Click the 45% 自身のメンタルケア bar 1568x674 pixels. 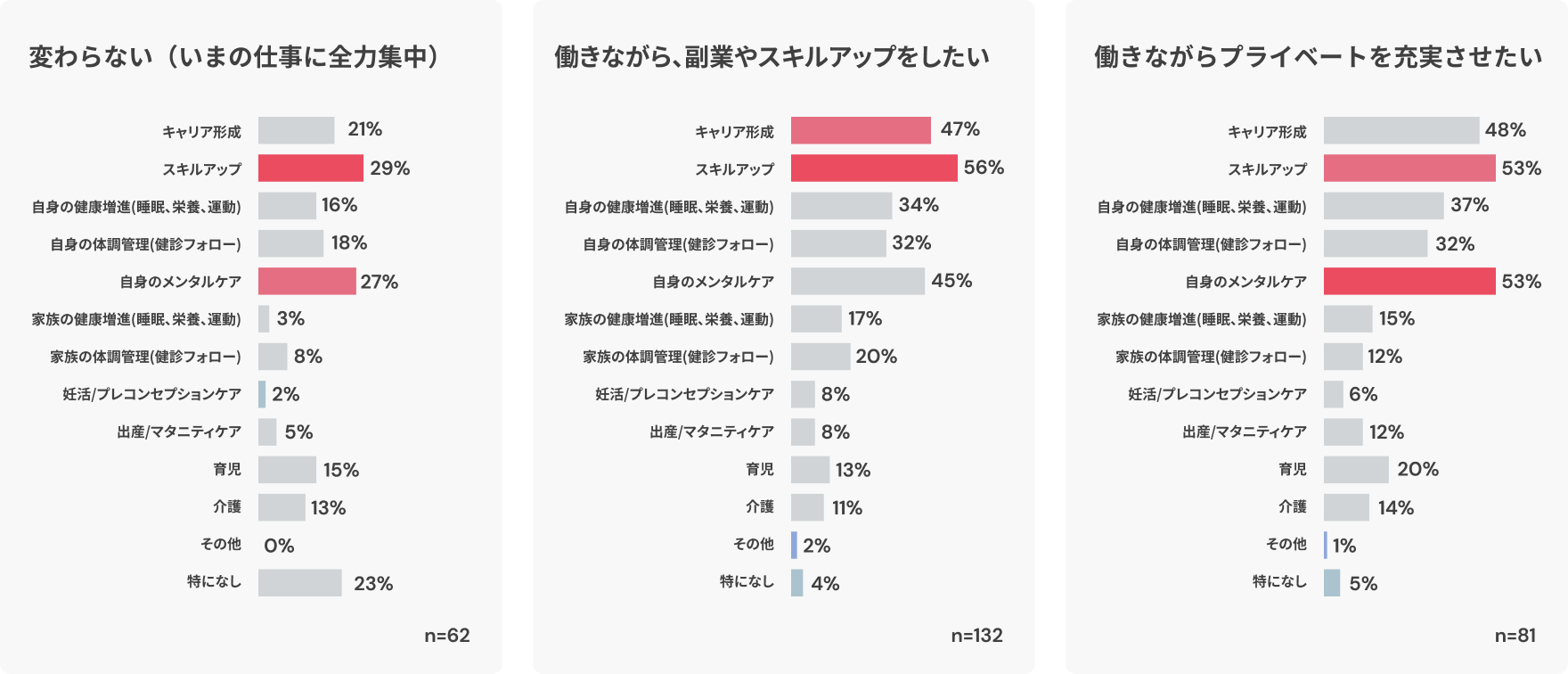pos(857,281)
